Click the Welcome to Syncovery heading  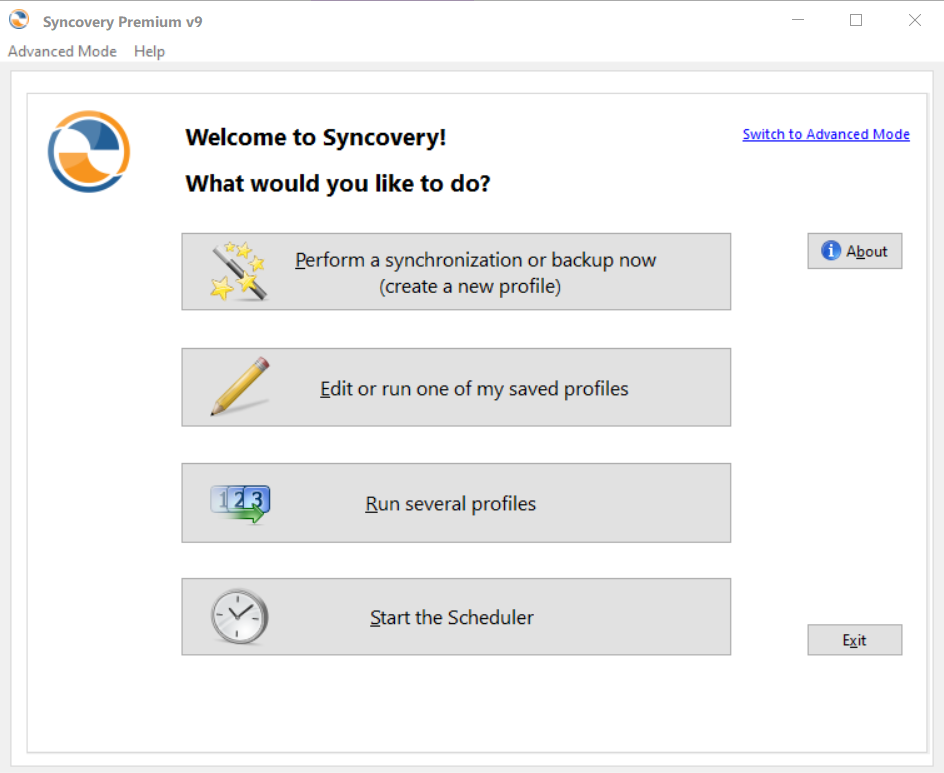pos(316,137)
